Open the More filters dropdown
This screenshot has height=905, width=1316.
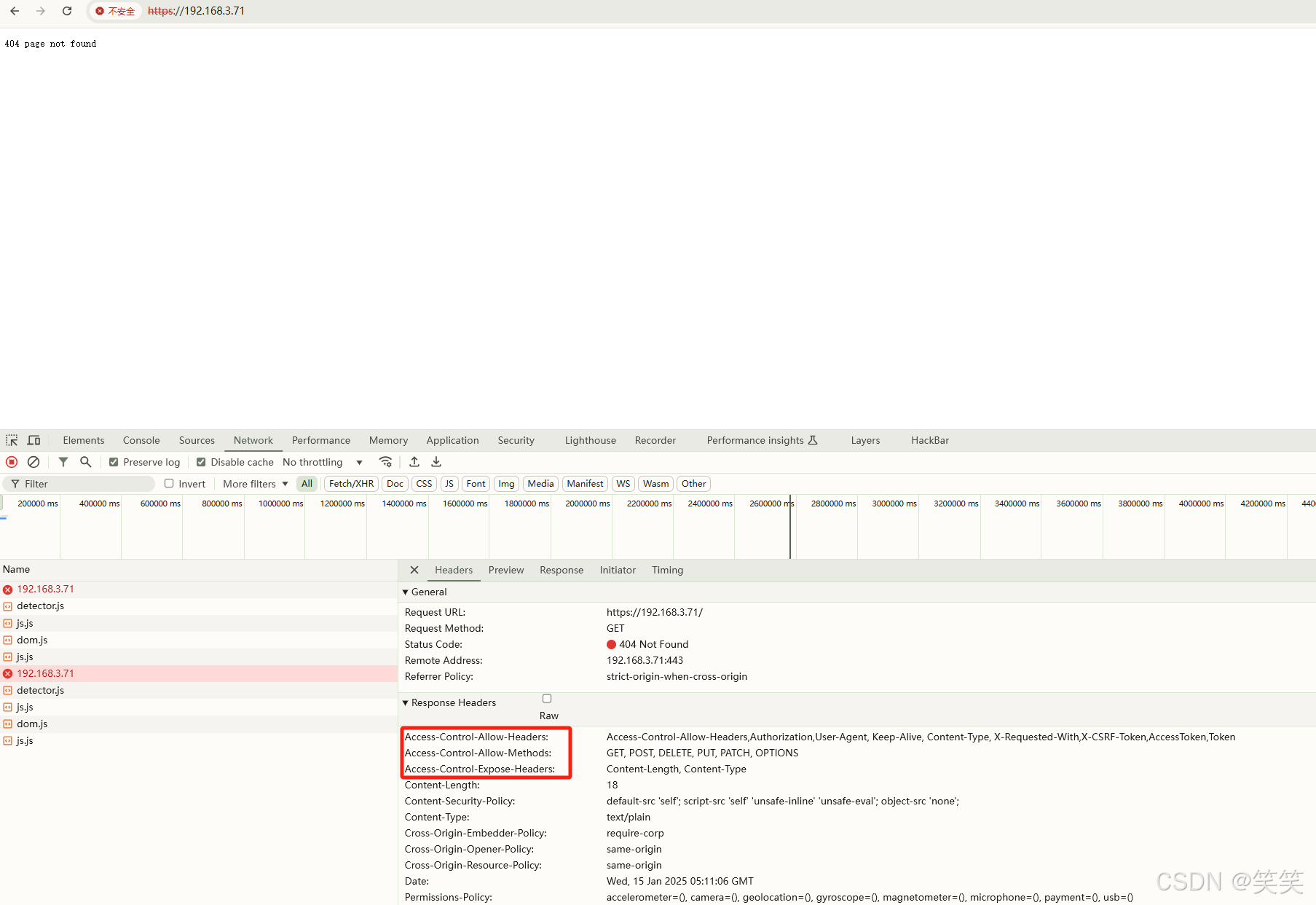[256, 484]
